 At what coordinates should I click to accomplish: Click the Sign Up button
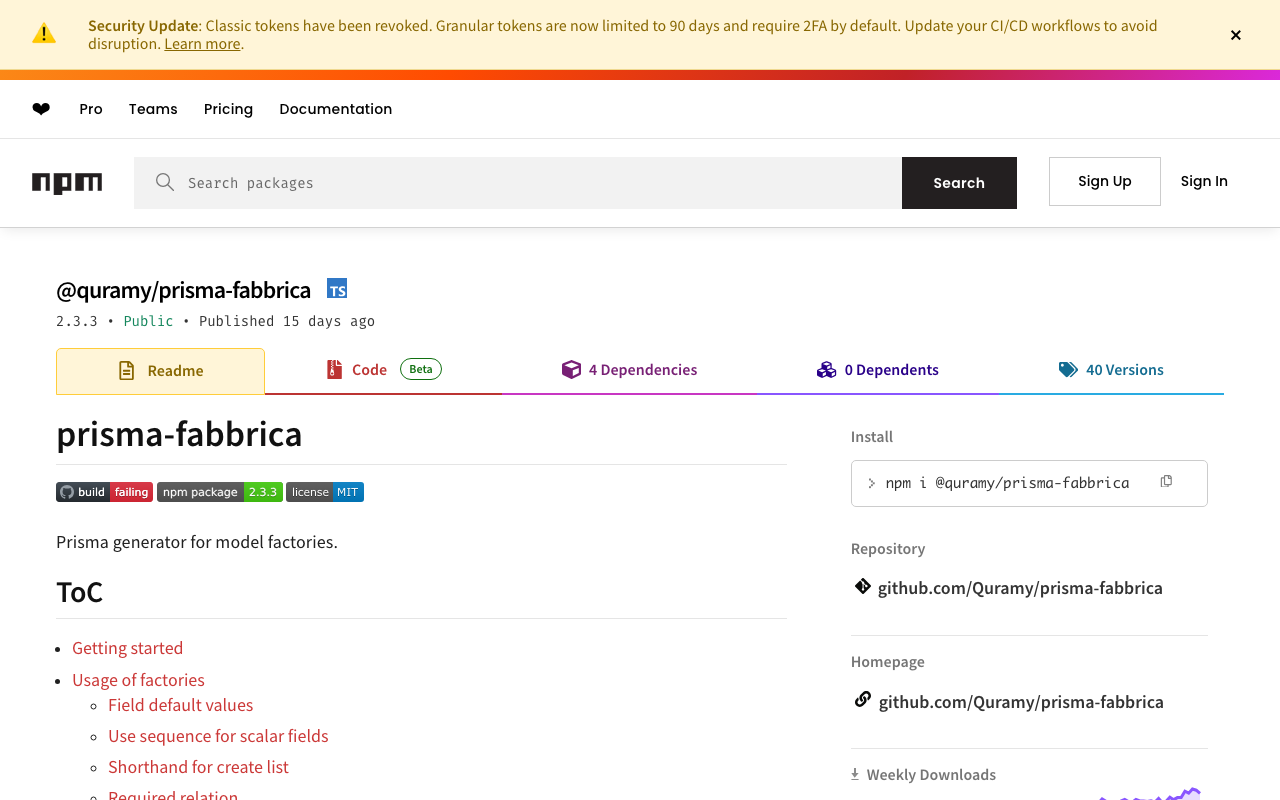click(x=1104, y=181)
